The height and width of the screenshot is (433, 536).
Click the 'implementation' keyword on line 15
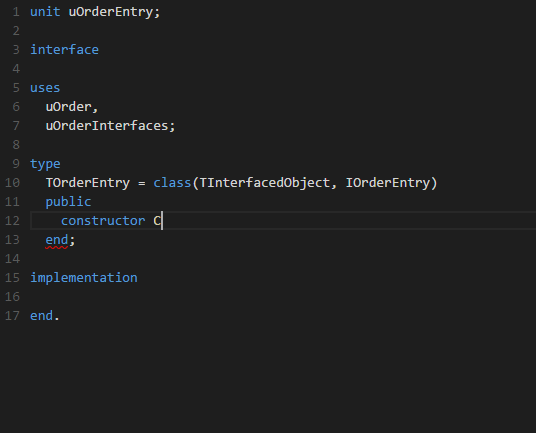pyautogui.click(x=84, y=278)
